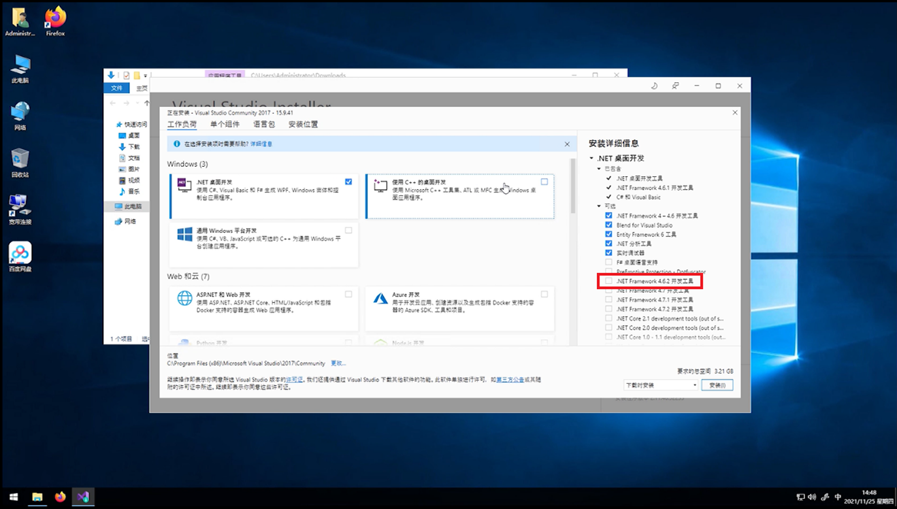The width and height of the screenshot is (897, 509).
Task: Click the back arrow in File Explorer
Action: (x=113, y=103)
